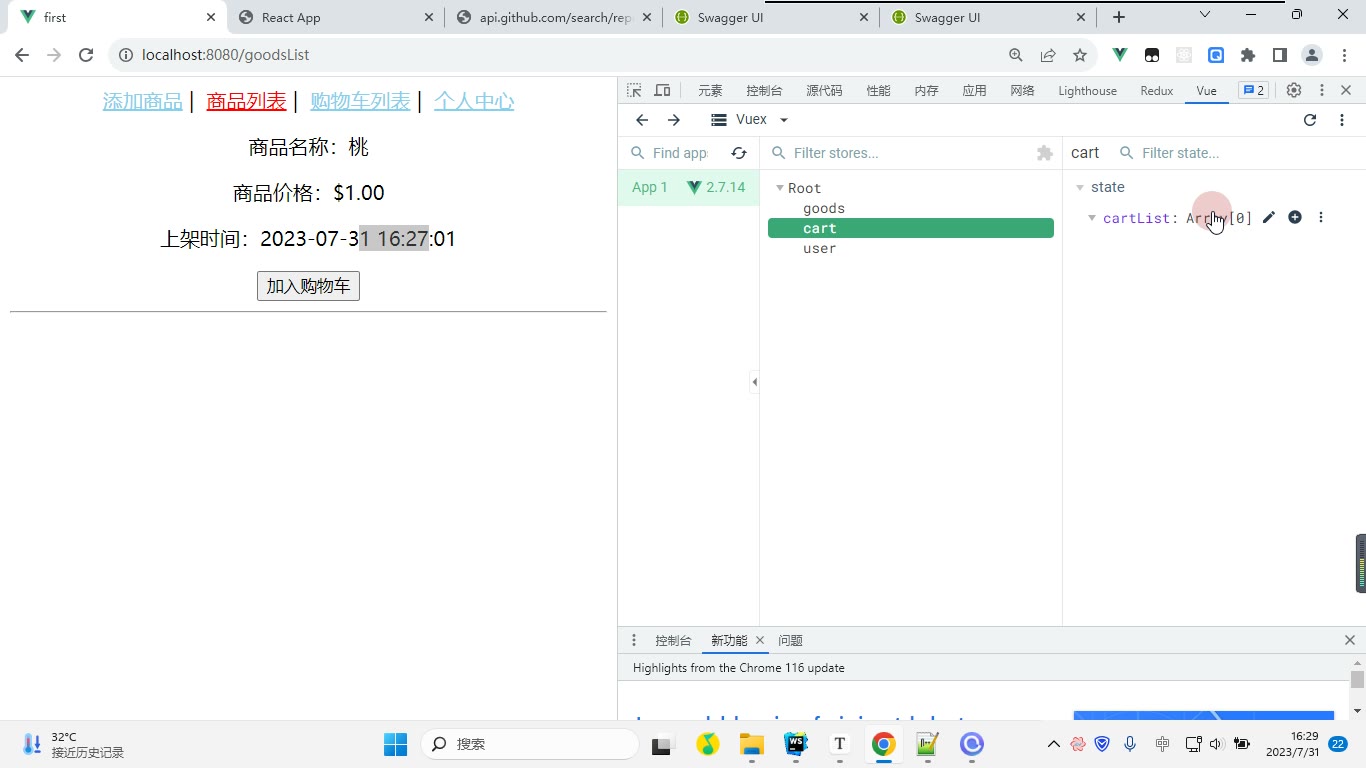Collapse the Root store tree

(x=780, y=188)
